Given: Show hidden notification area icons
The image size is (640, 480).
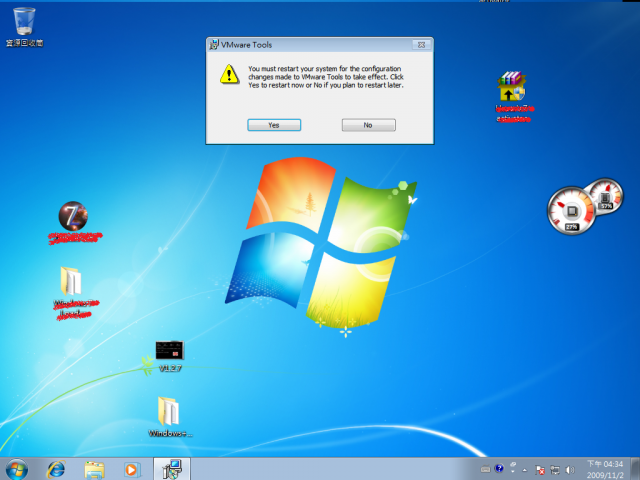Looking at the screenshot, I should tap(524, 470).
